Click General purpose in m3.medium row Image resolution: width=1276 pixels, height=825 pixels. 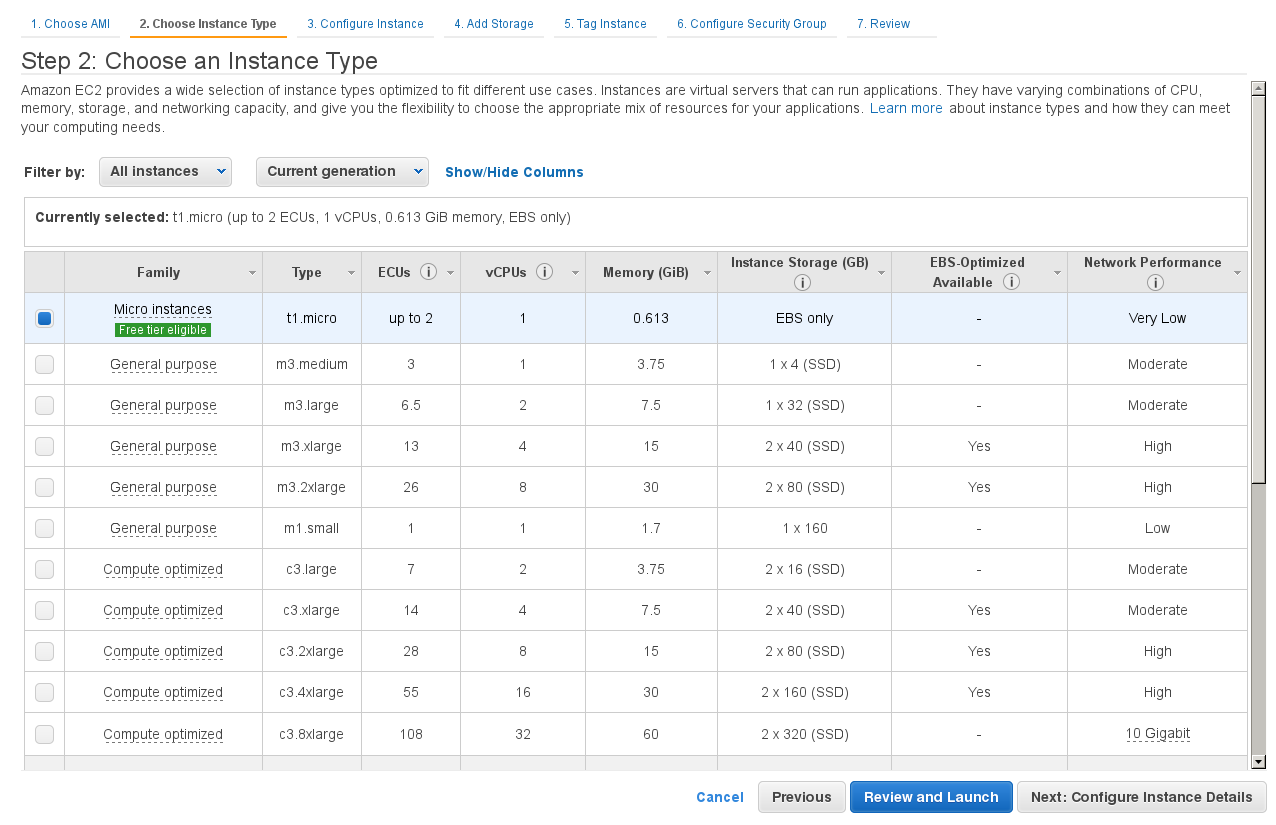coord(163,364)
